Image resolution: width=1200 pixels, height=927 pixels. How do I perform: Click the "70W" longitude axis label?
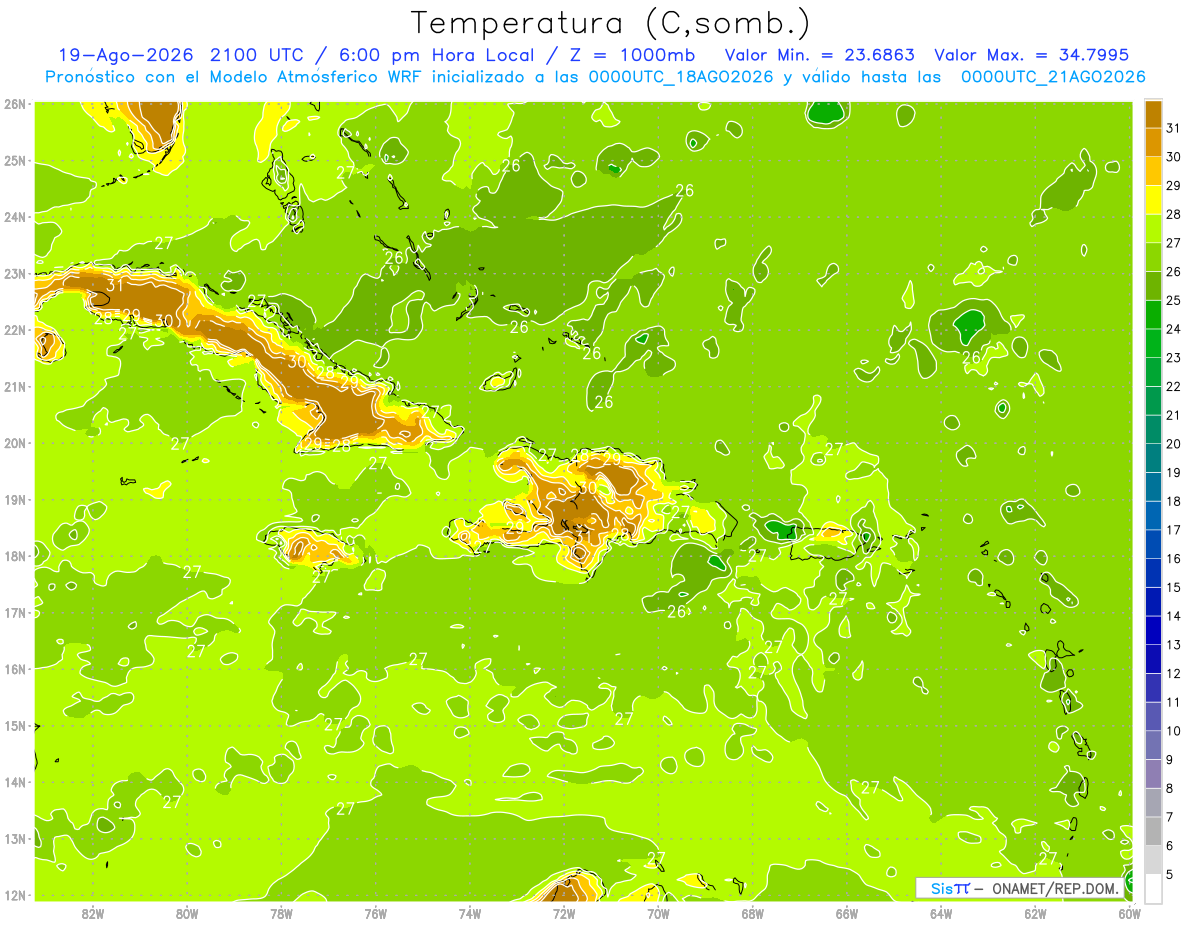point(658,914)
